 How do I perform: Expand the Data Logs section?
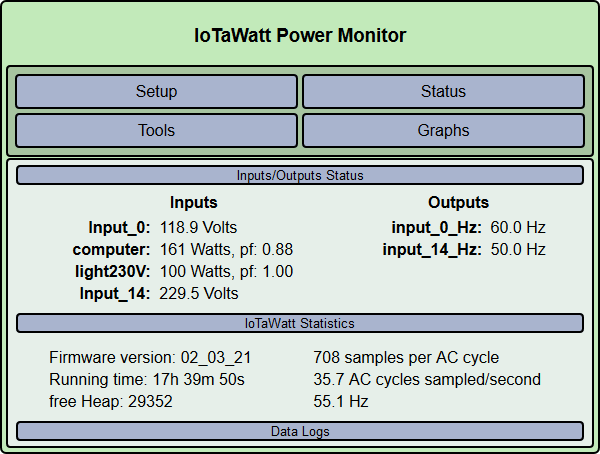pos(300,431)
